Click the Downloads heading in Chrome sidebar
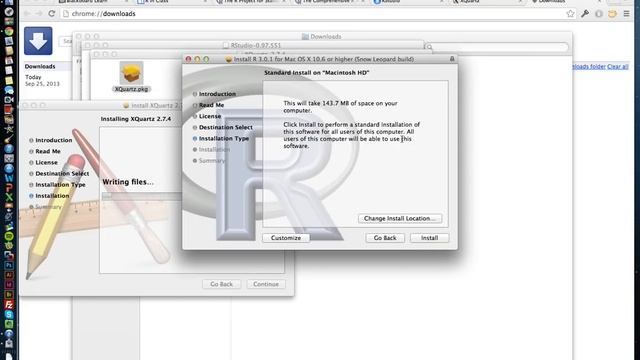The width and height of the screenshot is (640, 360). point(40,66)
